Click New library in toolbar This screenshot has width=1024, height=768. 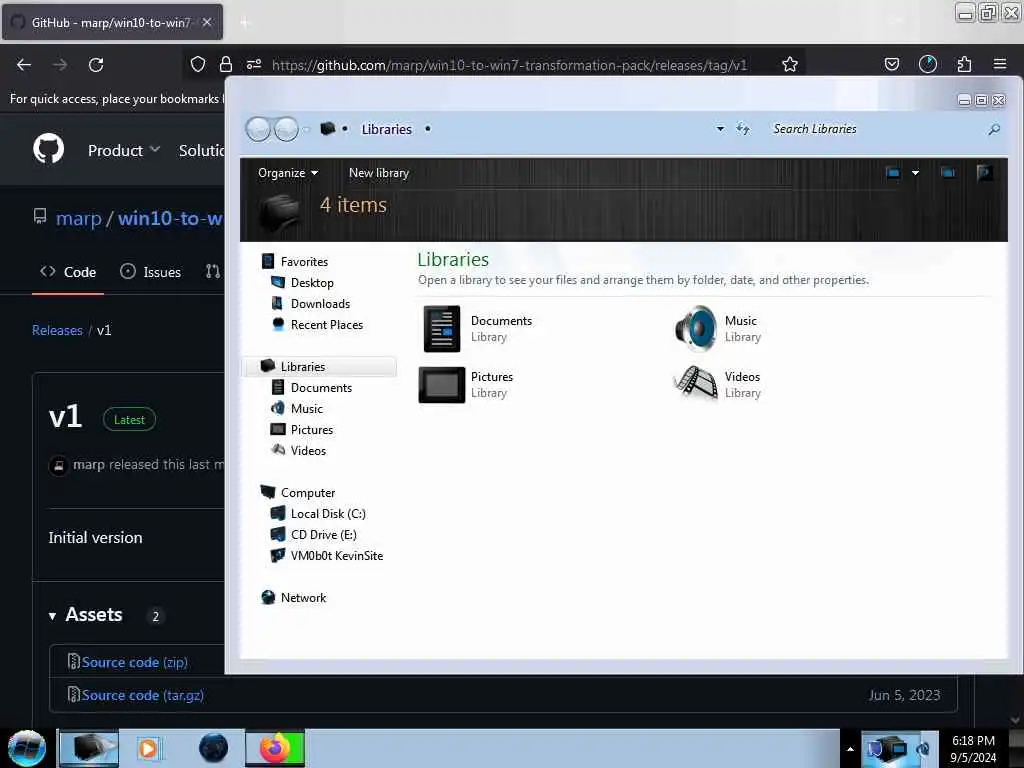point(379,173)
